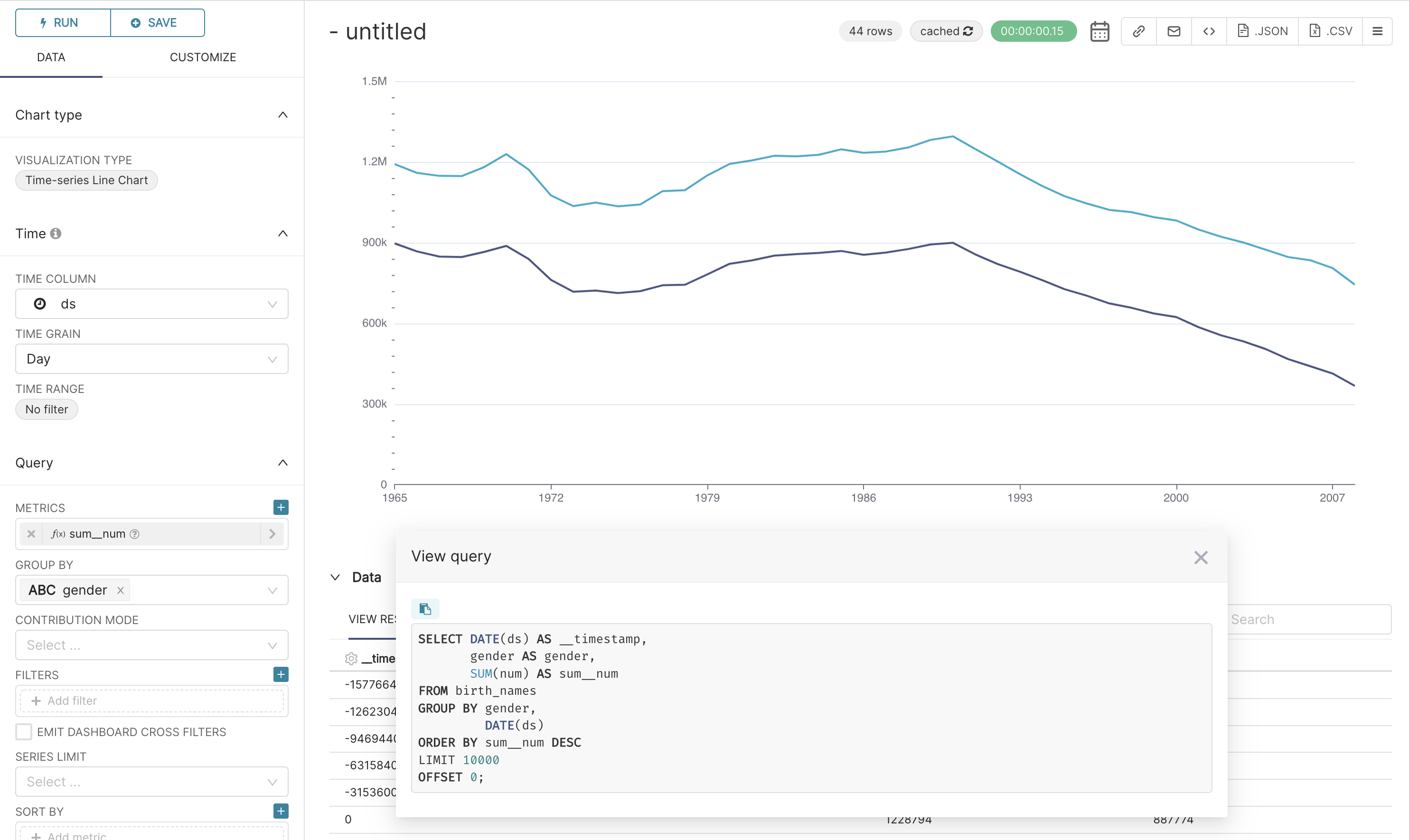Open the calendar scheduling options
This screenshot has height=840, width=1409.
tap(1099, 31)
